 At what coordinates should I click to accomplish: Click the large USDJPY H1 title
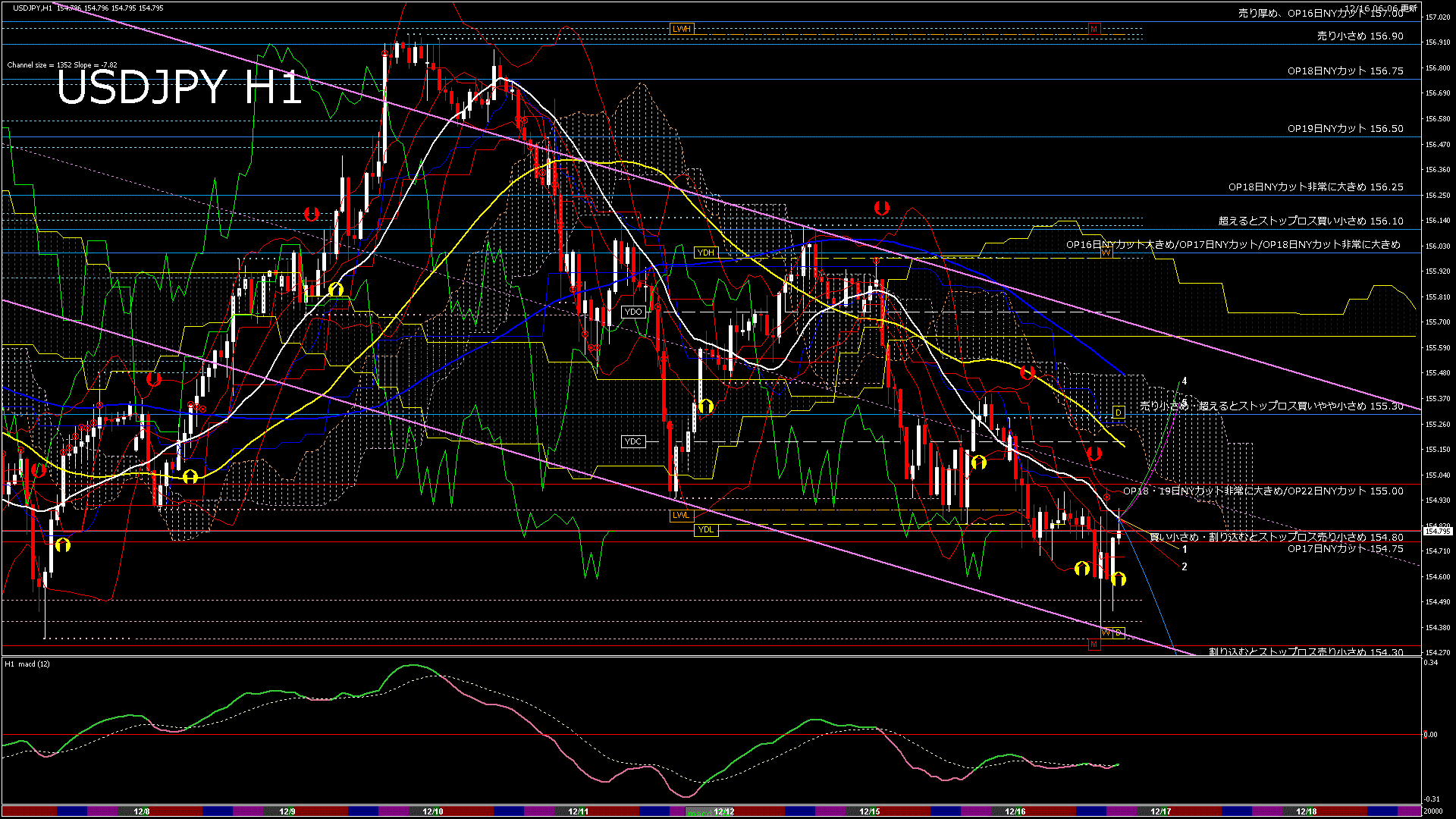pyautogui.click(x=179, y=88)
